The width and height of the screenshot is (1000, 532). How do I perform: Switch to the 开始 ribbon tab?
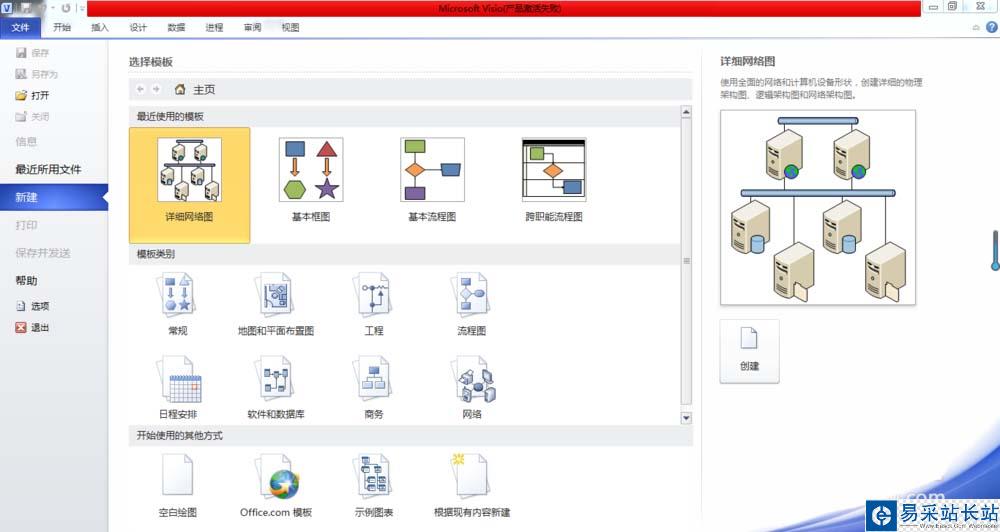tap(62, 27)
